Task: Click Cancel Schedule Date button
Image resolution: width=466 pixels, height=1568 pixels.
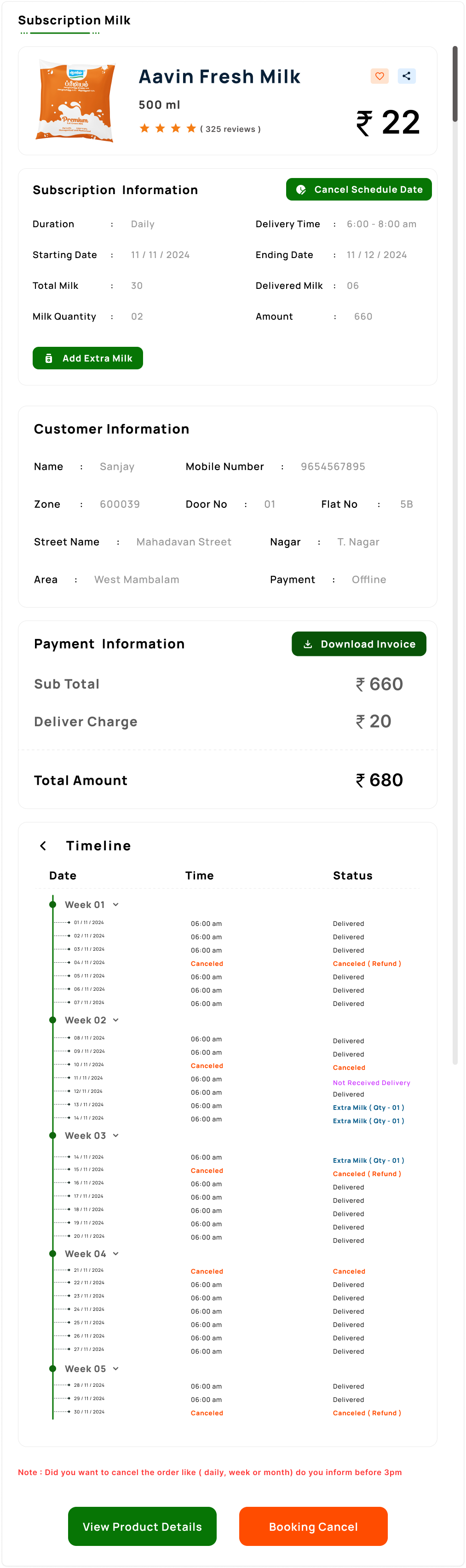Action: (359, 190)
